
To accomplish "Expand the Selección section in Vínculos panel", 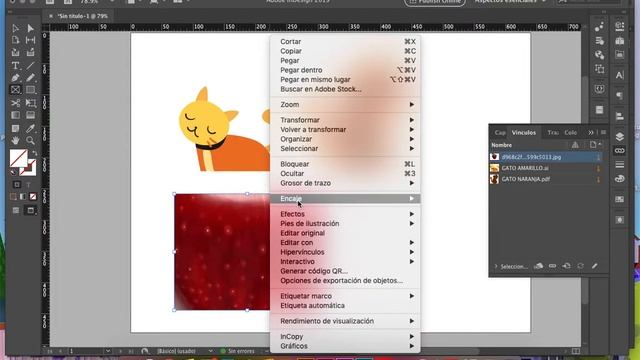I will tap(496, 267).
